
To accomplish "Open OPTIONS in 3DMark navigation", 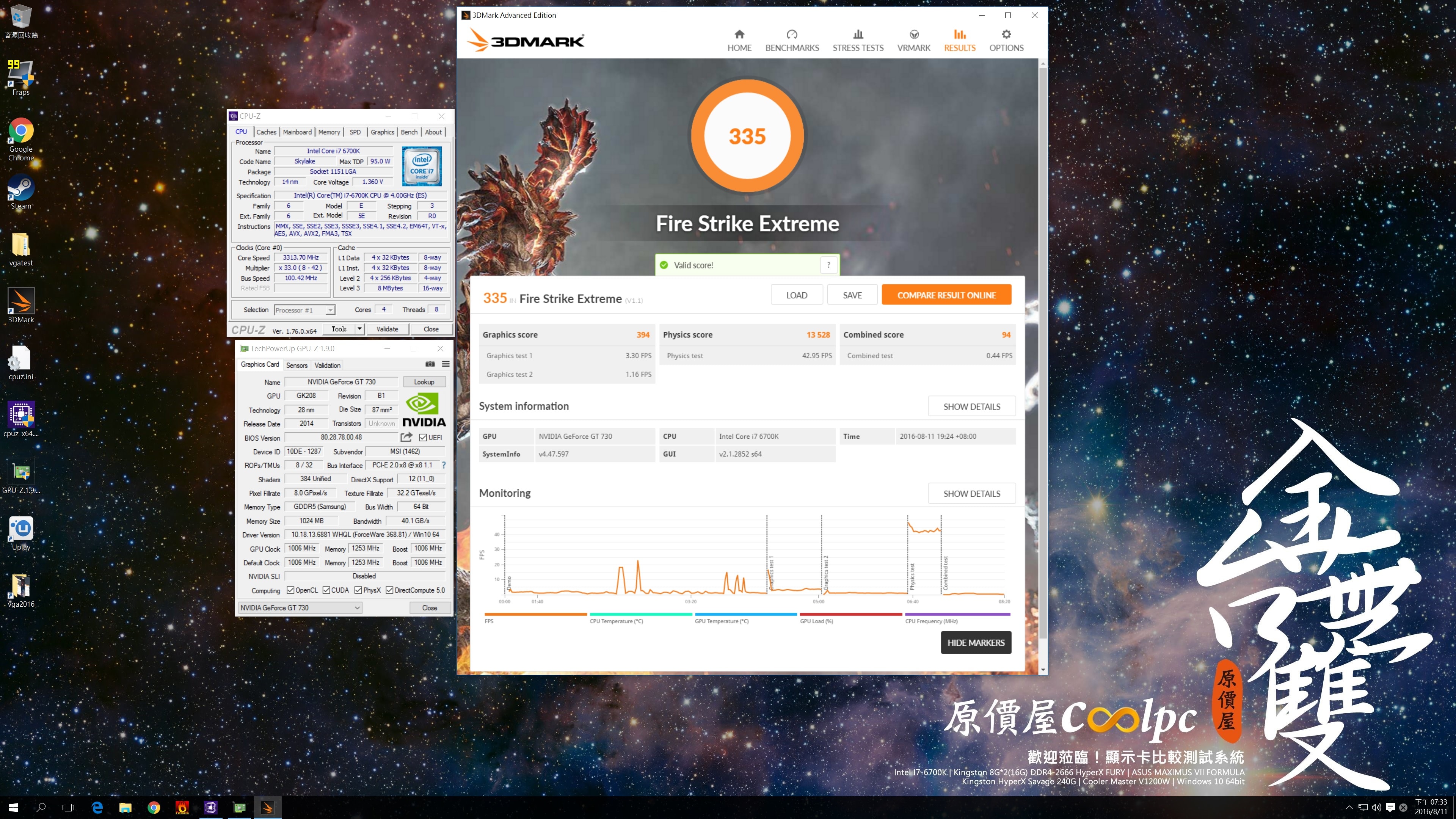I will 1006,41.
